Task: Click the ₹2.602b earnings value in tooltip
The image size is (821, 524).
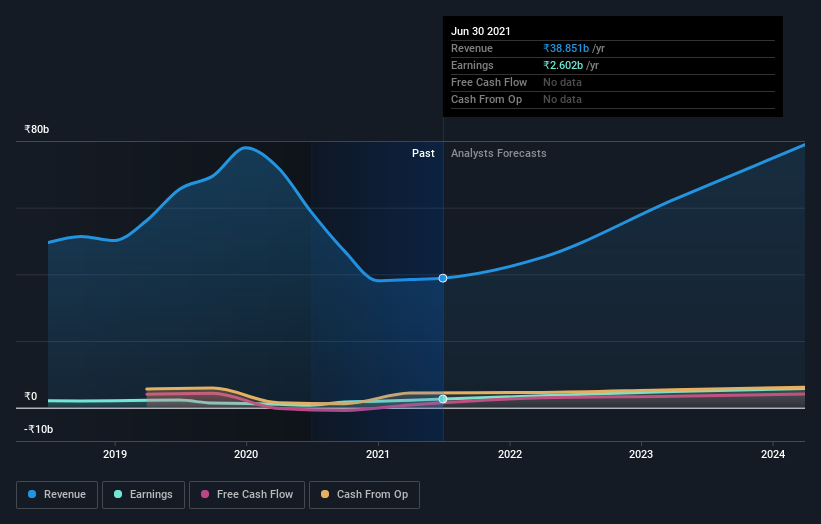Action: [x=563, y=65]
